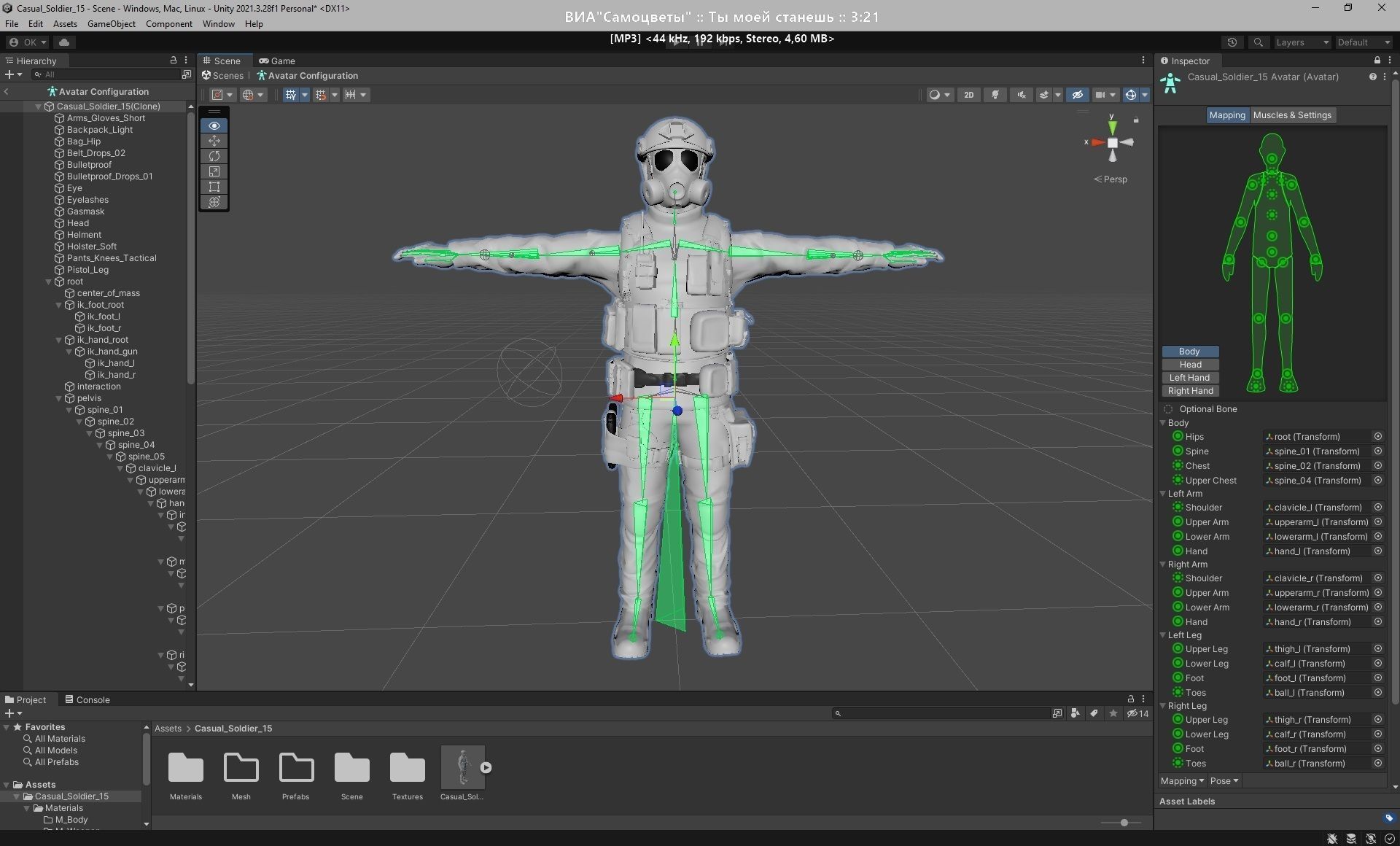The image size is (1400, 846).
Task: Toggle scene visibility hidden-objects button
Action: coord(1077,95)
